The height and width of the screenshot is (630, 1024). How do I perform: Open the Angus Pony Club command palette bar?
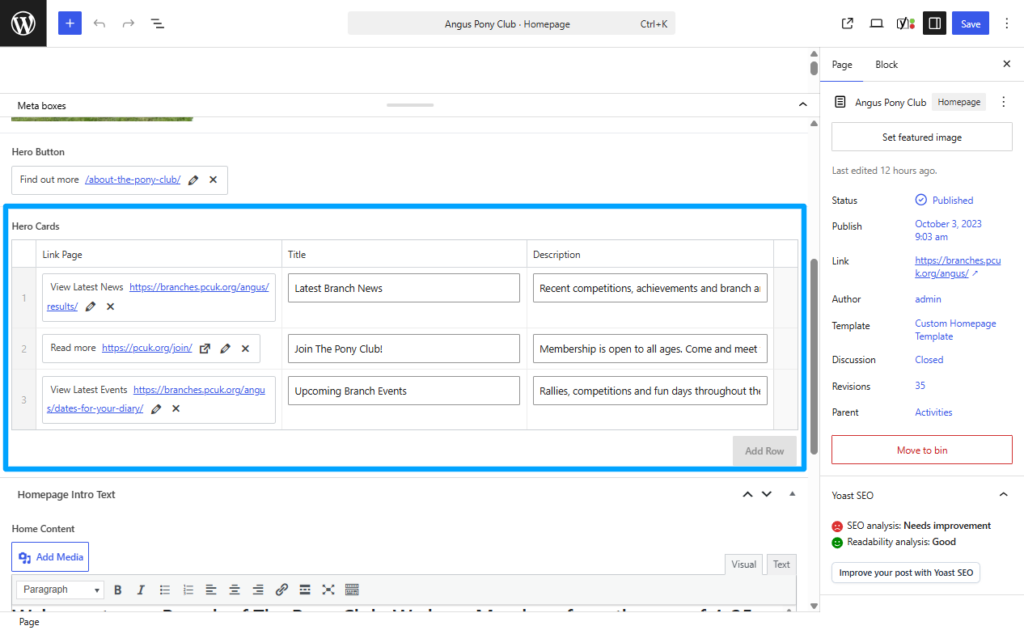(511, 24)
